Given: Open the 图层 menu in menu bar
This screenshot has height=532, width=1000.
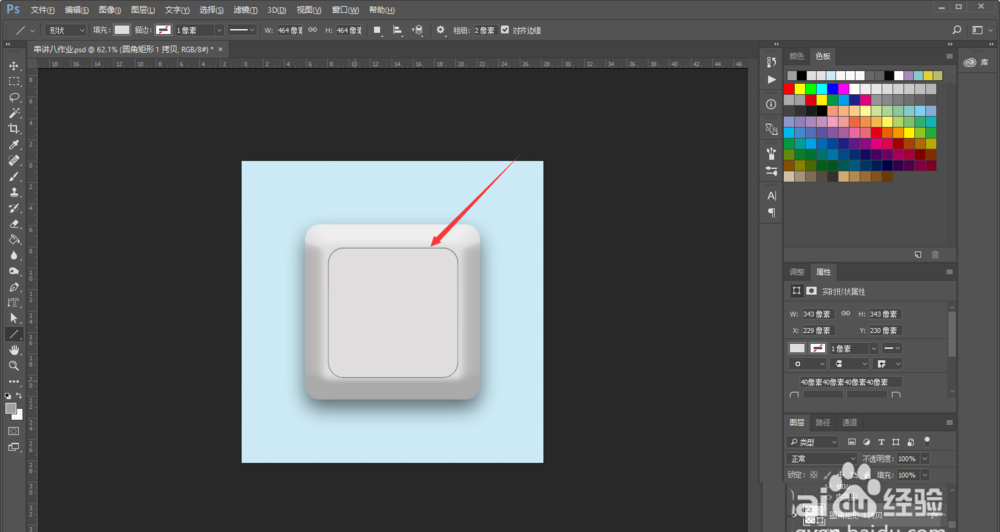Looking at the screenshot, I should [145, 9].
